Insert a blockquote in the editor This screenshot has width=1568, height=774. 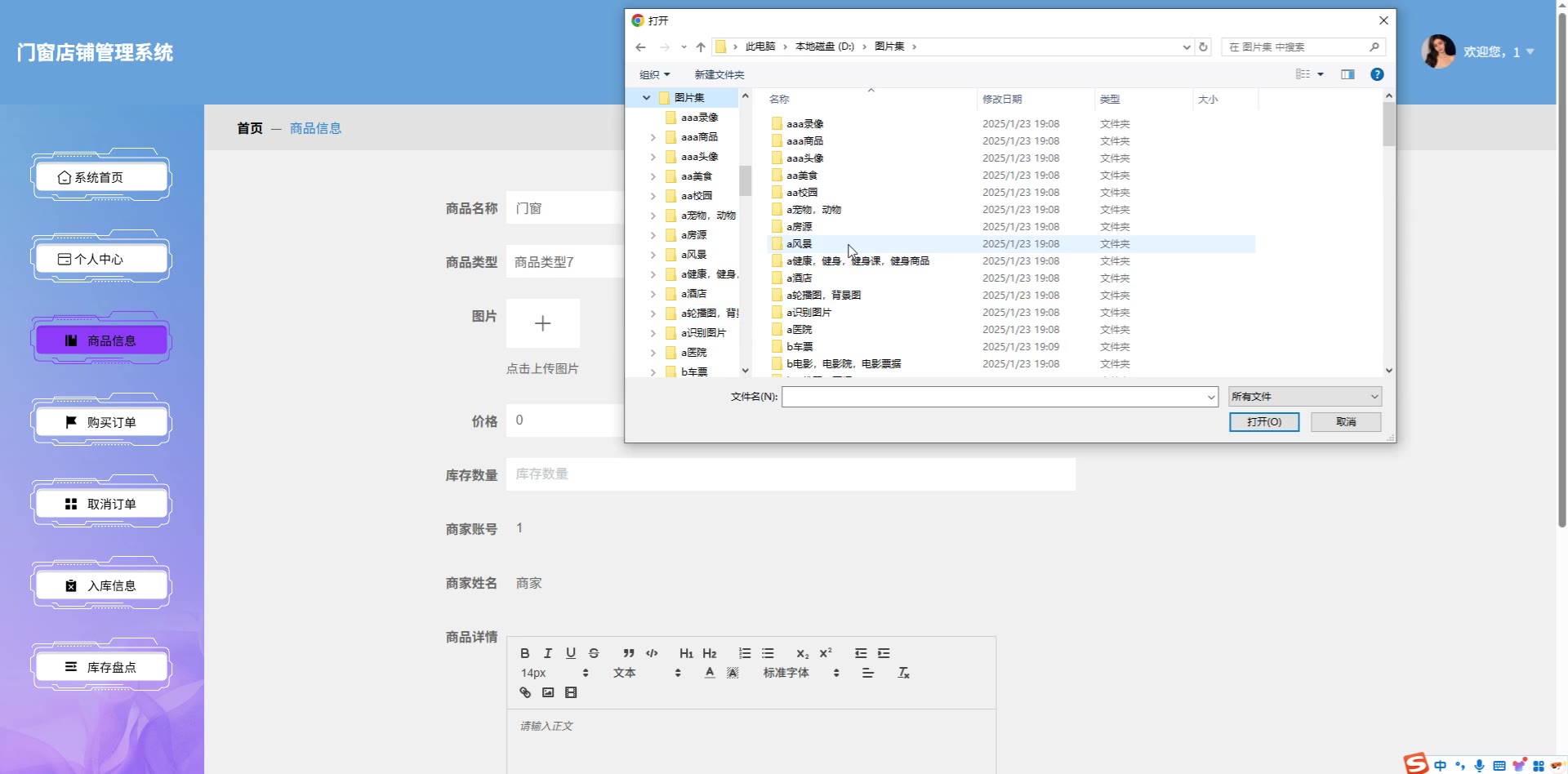(x=628, y=653)
